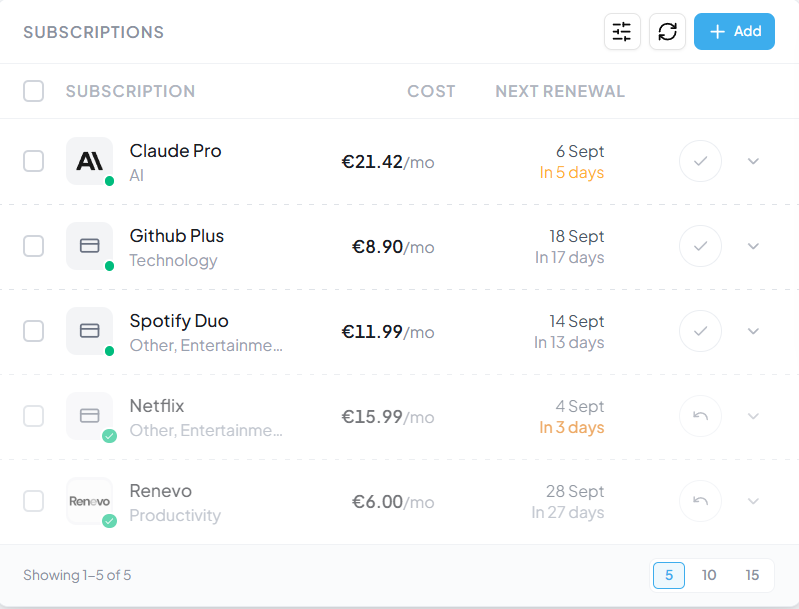Click the Renevo logo thumbnail
The width and height of the screenshot is (799, 609).
pos(90,501)
